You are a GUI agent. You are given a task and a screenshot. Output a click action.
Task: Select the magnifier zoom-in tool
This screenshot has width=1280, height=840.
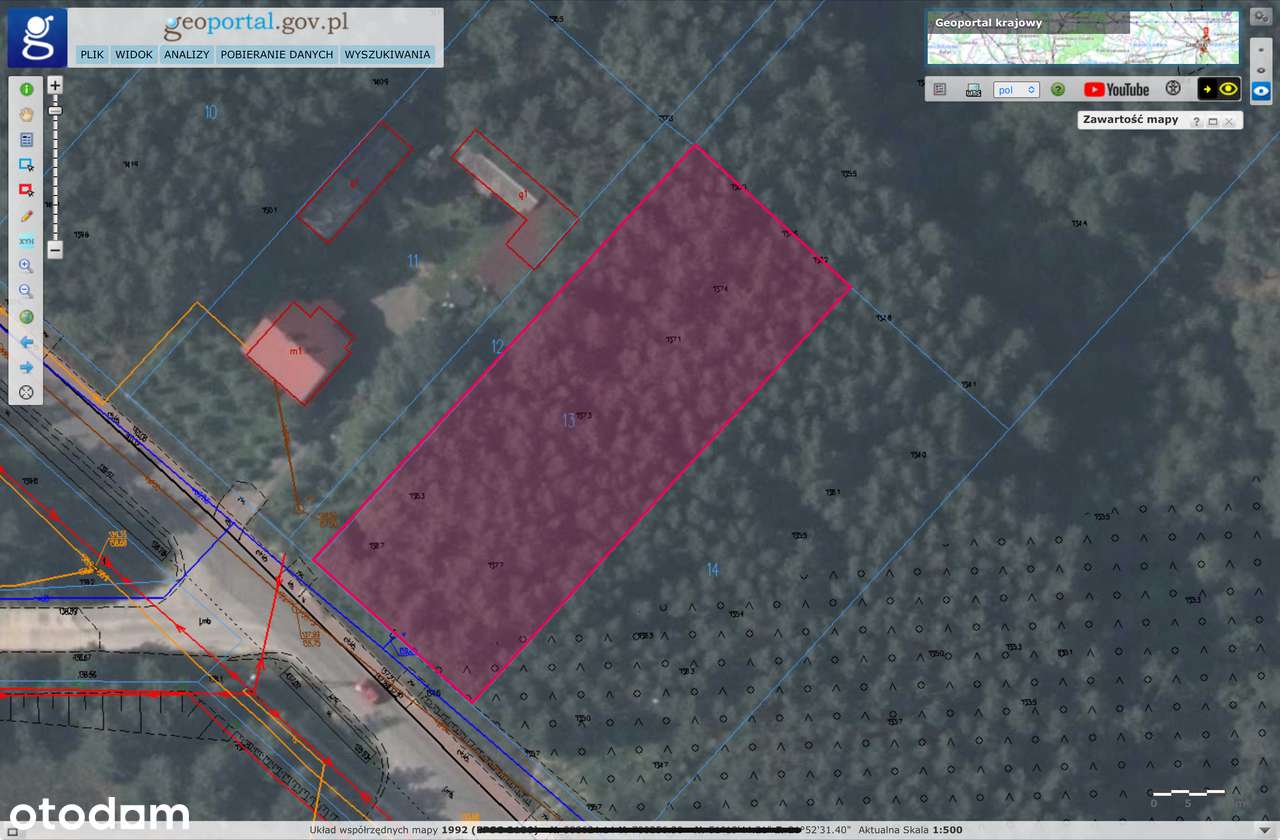pos(26,266)
